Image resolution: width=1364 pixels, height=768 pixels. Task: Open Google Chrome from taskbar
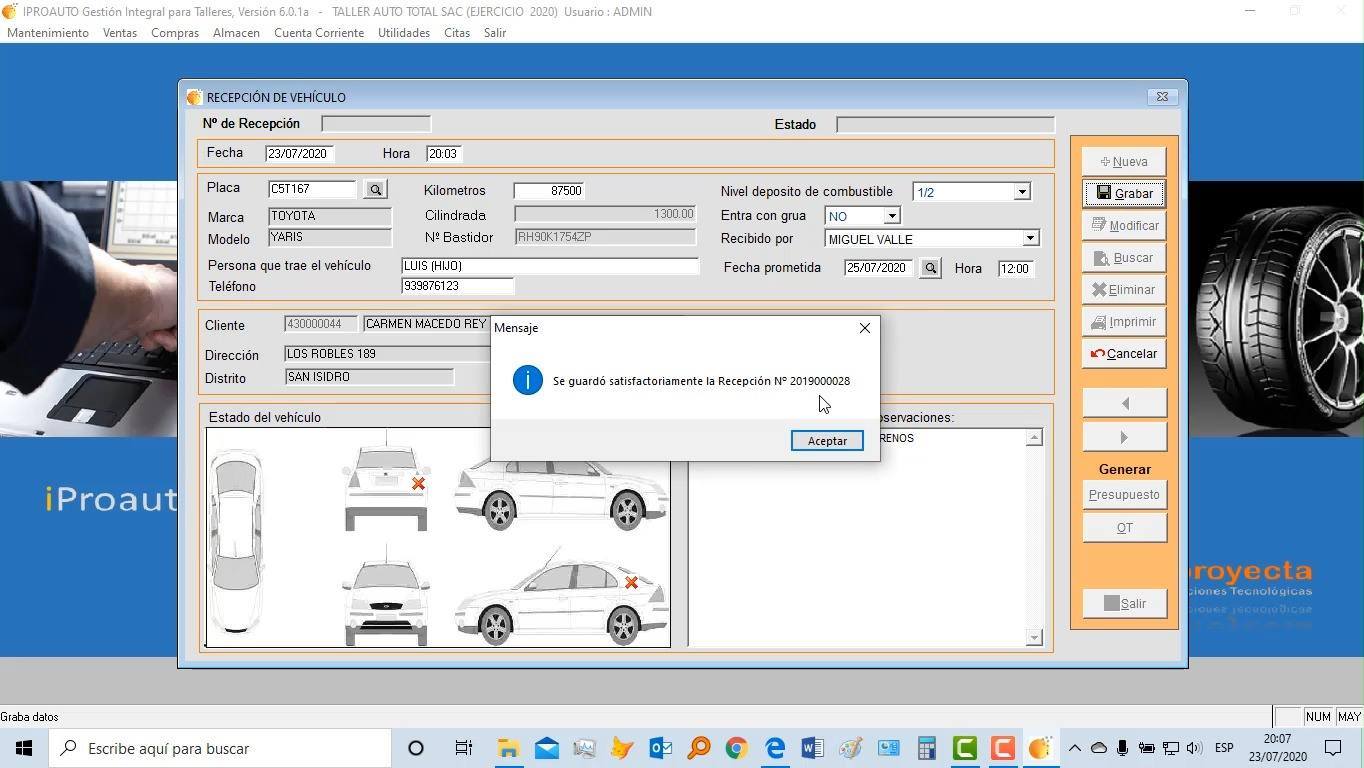pos(736,748)
